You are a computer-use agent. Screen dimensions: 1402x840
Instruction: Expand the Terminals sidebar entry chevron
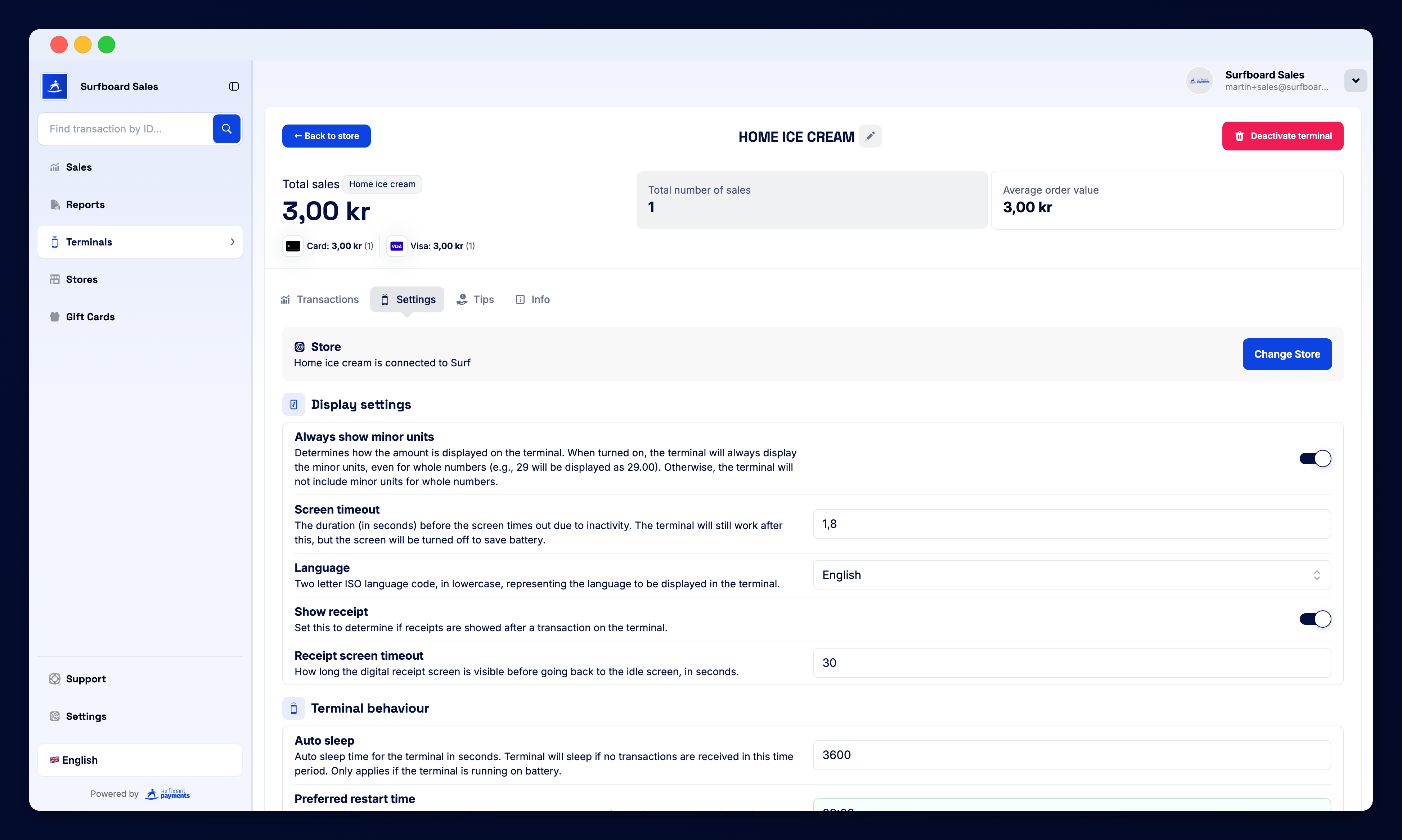tap(232, 242)
